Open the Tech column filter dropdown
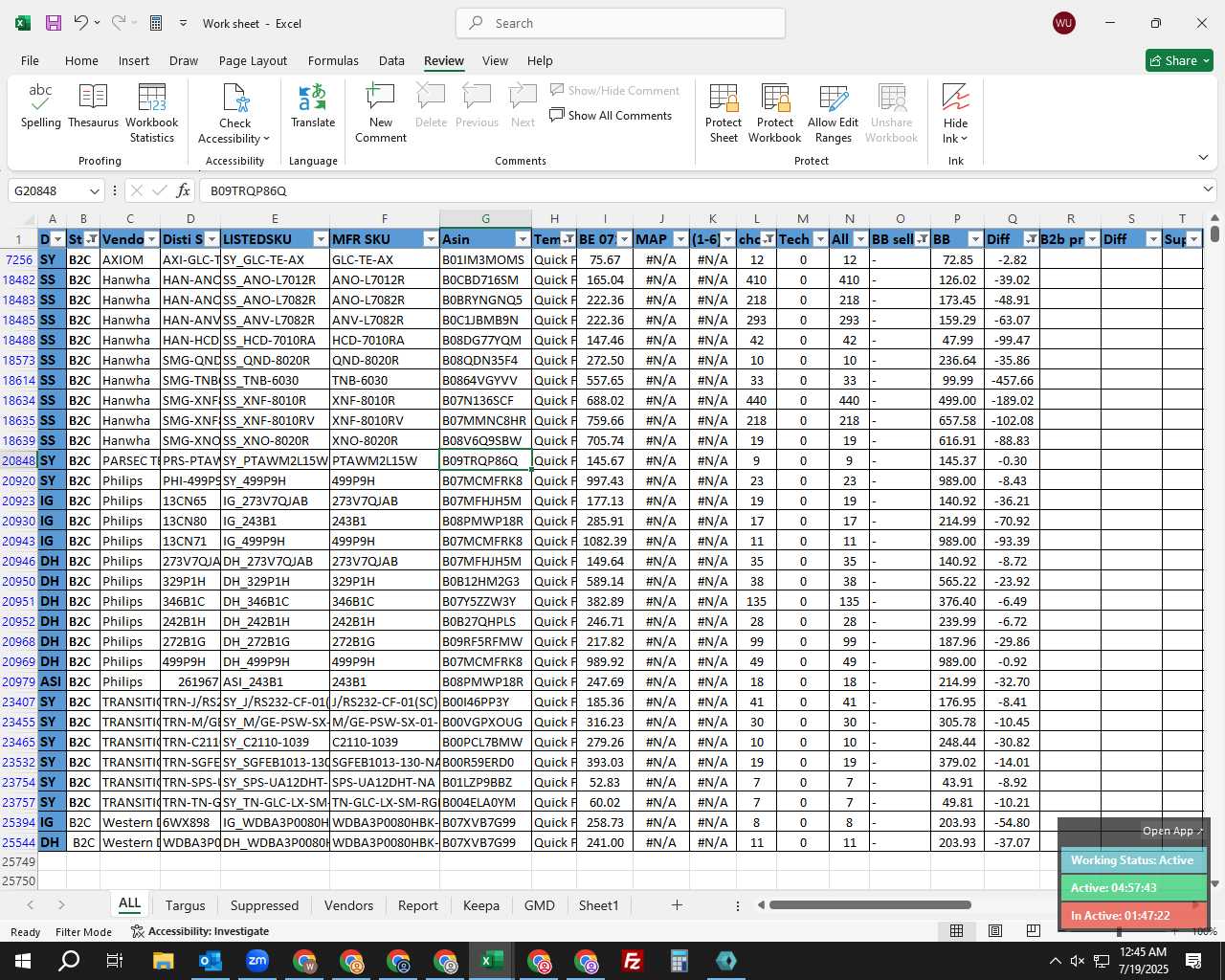This screenshot has height=980, width=1225. coord(820,239)
